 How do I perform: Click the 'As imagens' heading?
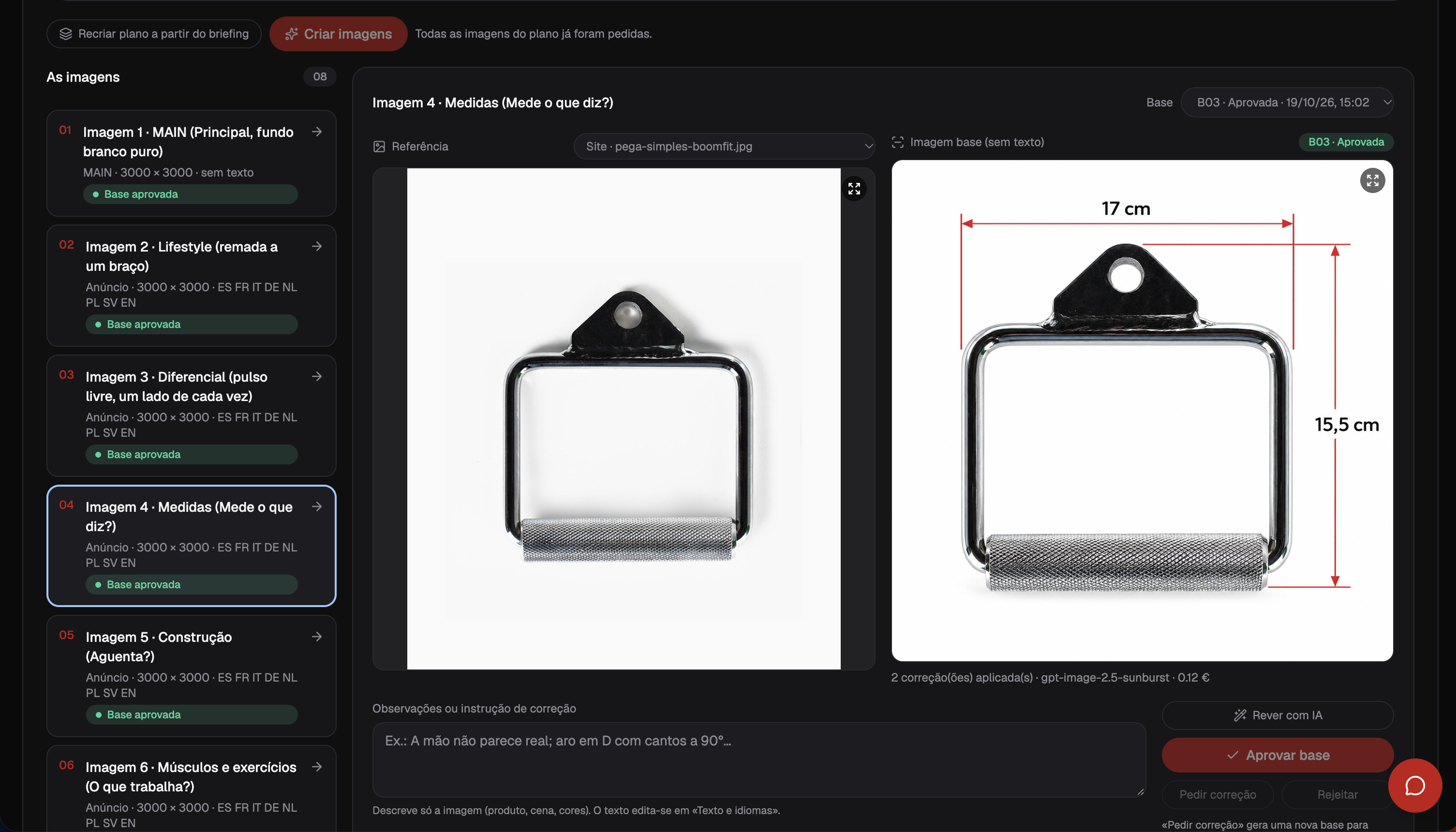83,77
